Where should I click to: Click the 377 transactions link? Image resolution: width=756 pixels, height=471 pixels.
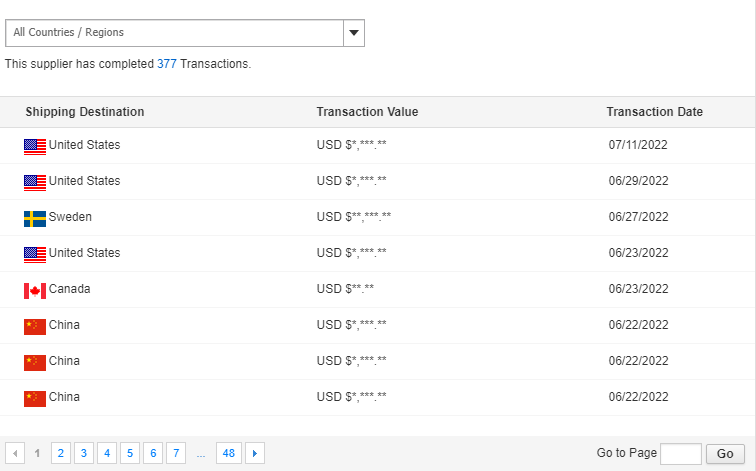tap(167, 64)
